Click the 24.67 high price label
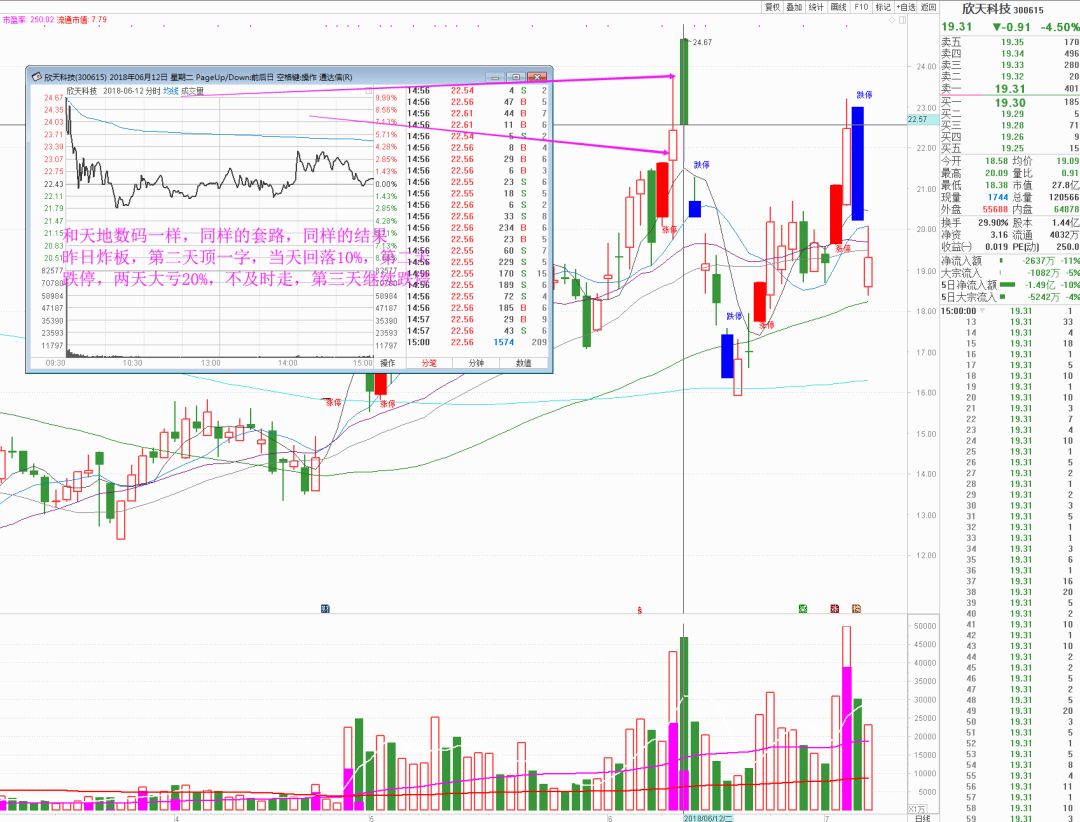Viewport: 1080px width, 822px height. 702,42
